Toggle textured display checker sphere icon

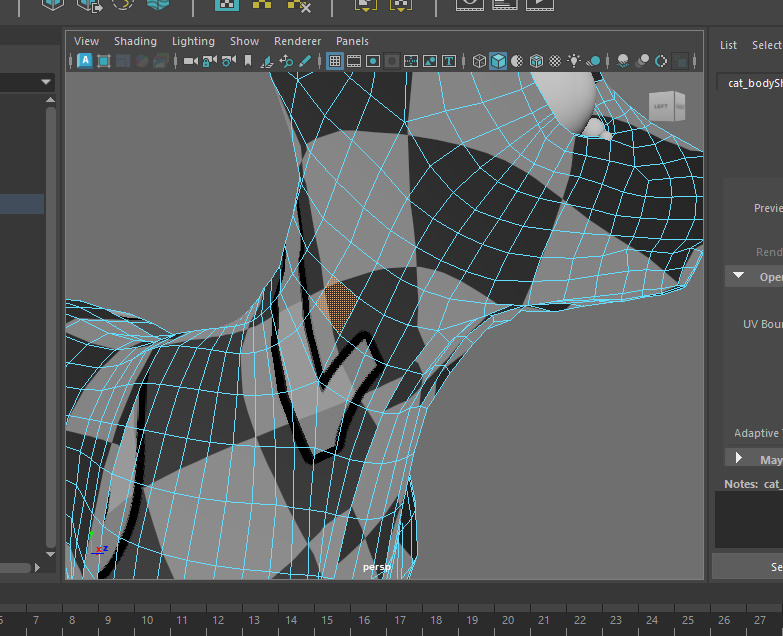click(555, 61)
